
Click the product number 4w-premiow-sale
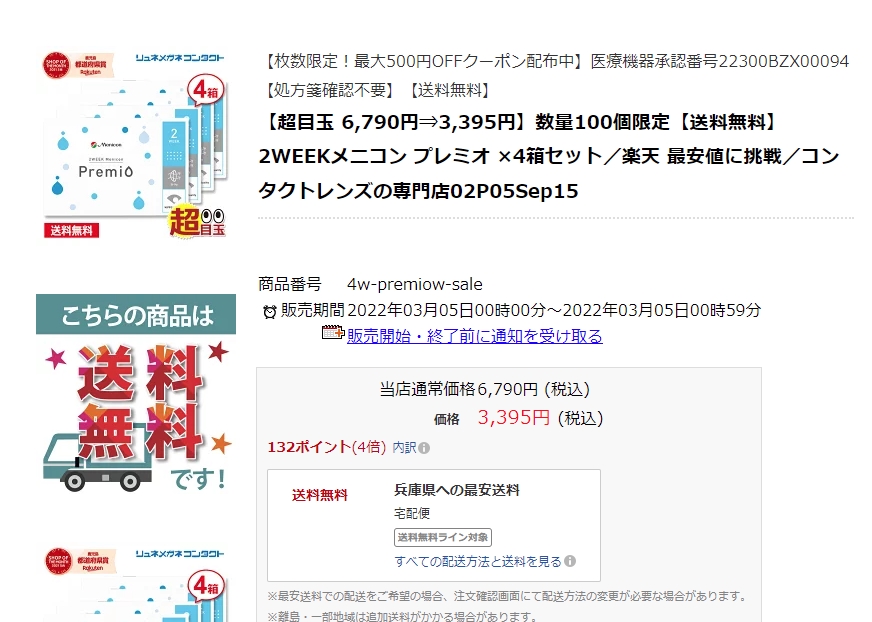414,284
